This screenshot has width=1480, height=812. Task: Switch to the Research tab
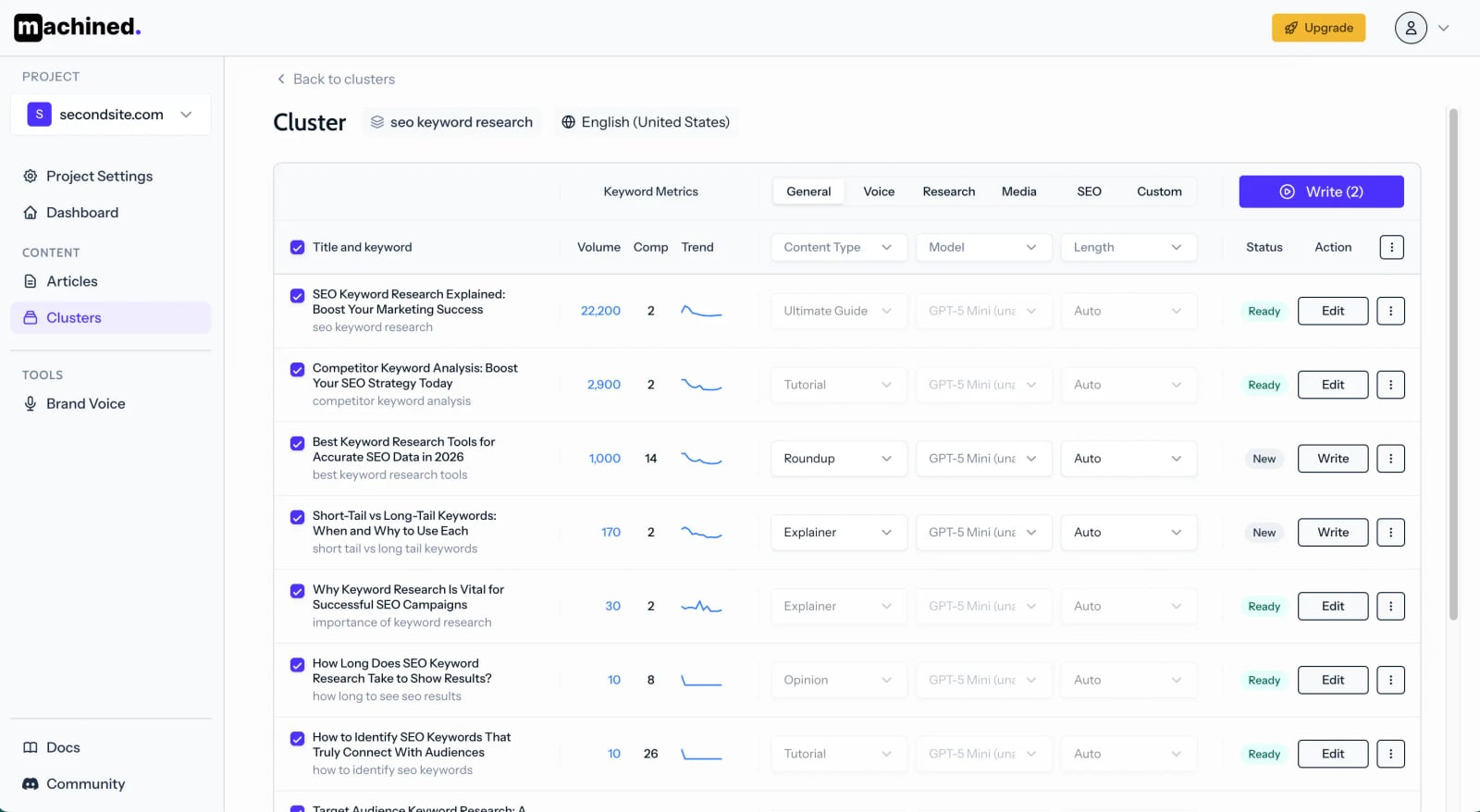click(x=949, y=191)
